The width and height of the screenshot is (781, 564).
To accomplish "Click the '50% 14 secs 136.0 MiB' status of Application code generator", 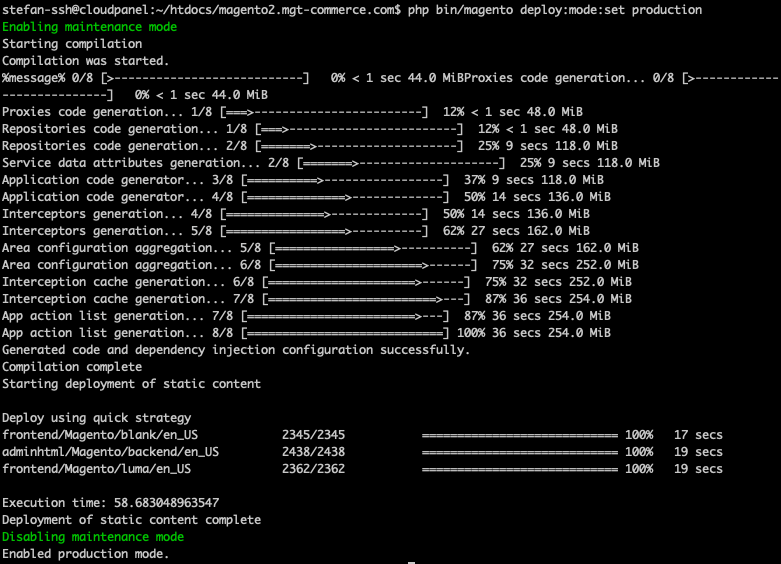I will 537,197.
